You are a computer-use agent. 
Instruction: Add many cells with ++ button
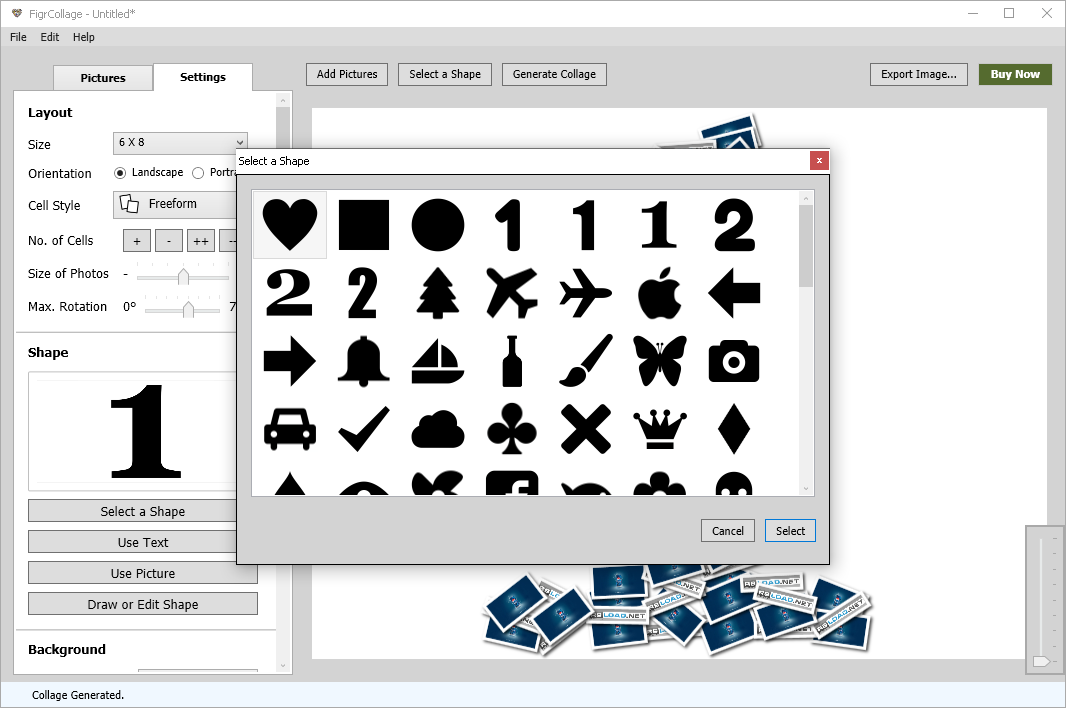201,241
